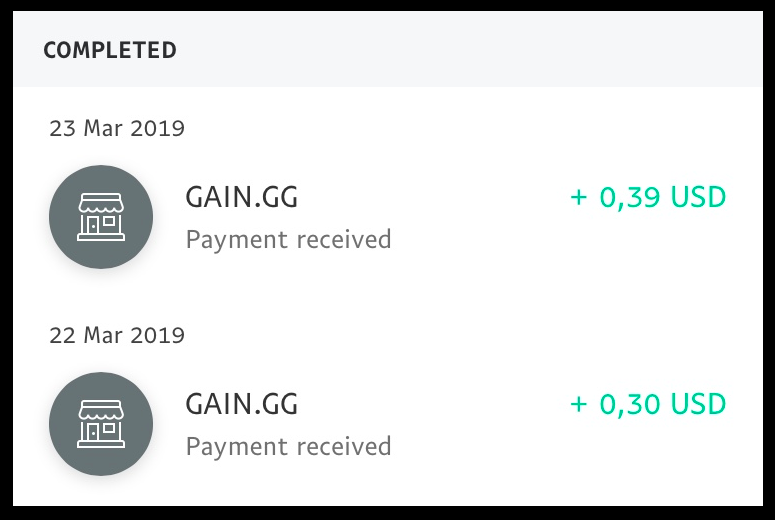Click the word USD in the 0,30 amount

(x=698, y=404)
